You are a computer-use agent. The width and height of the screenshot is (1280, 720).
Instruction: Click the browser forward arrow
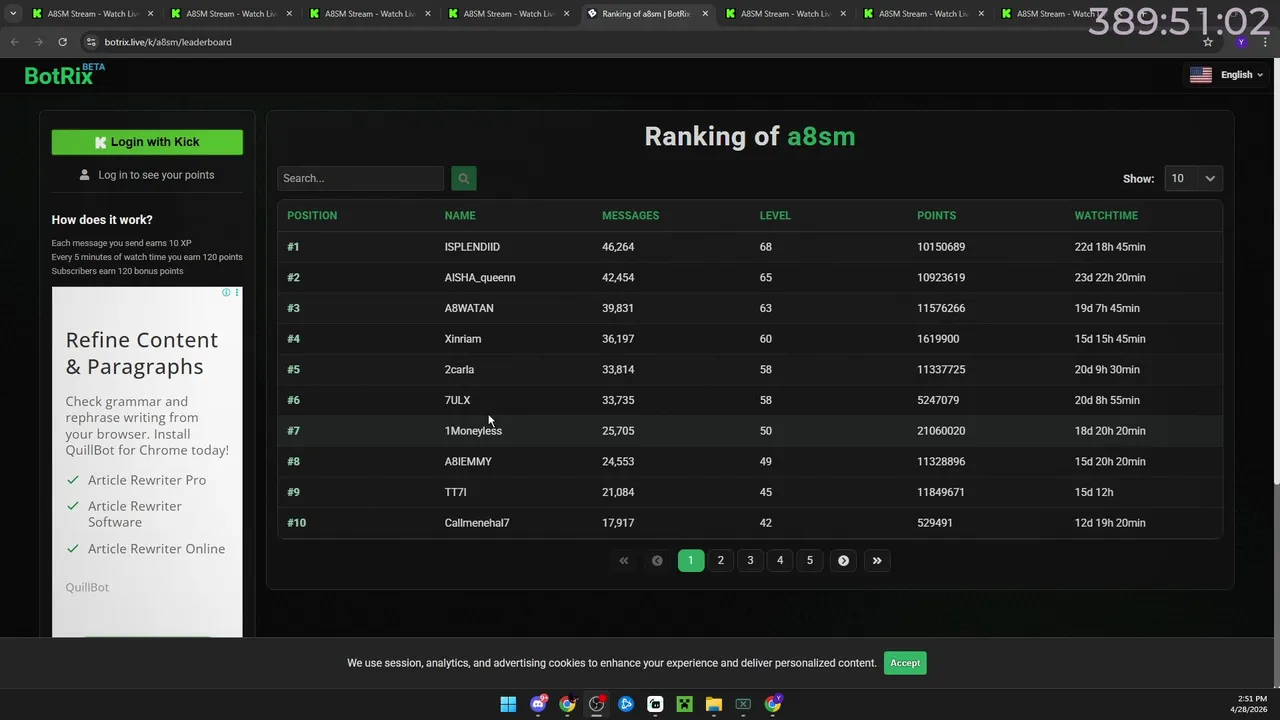[x=38, y=42]
